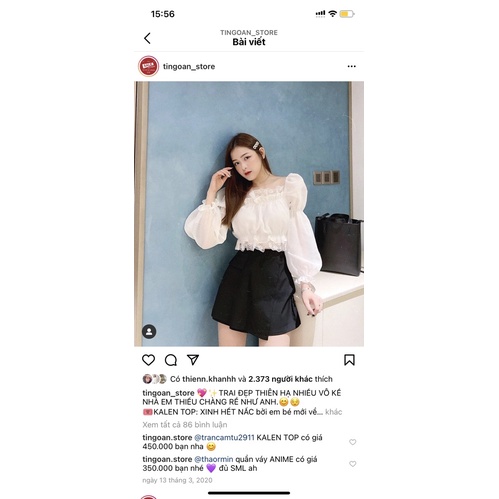Screen dimensions: 499x499
Task: Open the comment bubble icon
Action: [x=171, y=360]
